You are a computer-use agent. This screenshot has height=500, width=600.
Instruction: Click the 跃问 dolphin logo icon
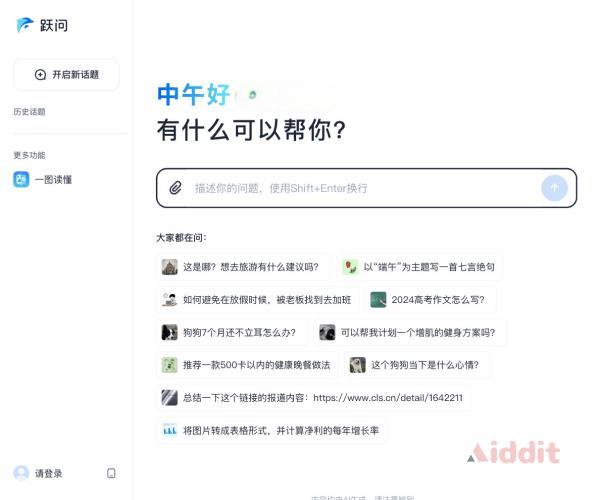pos(24,25)
